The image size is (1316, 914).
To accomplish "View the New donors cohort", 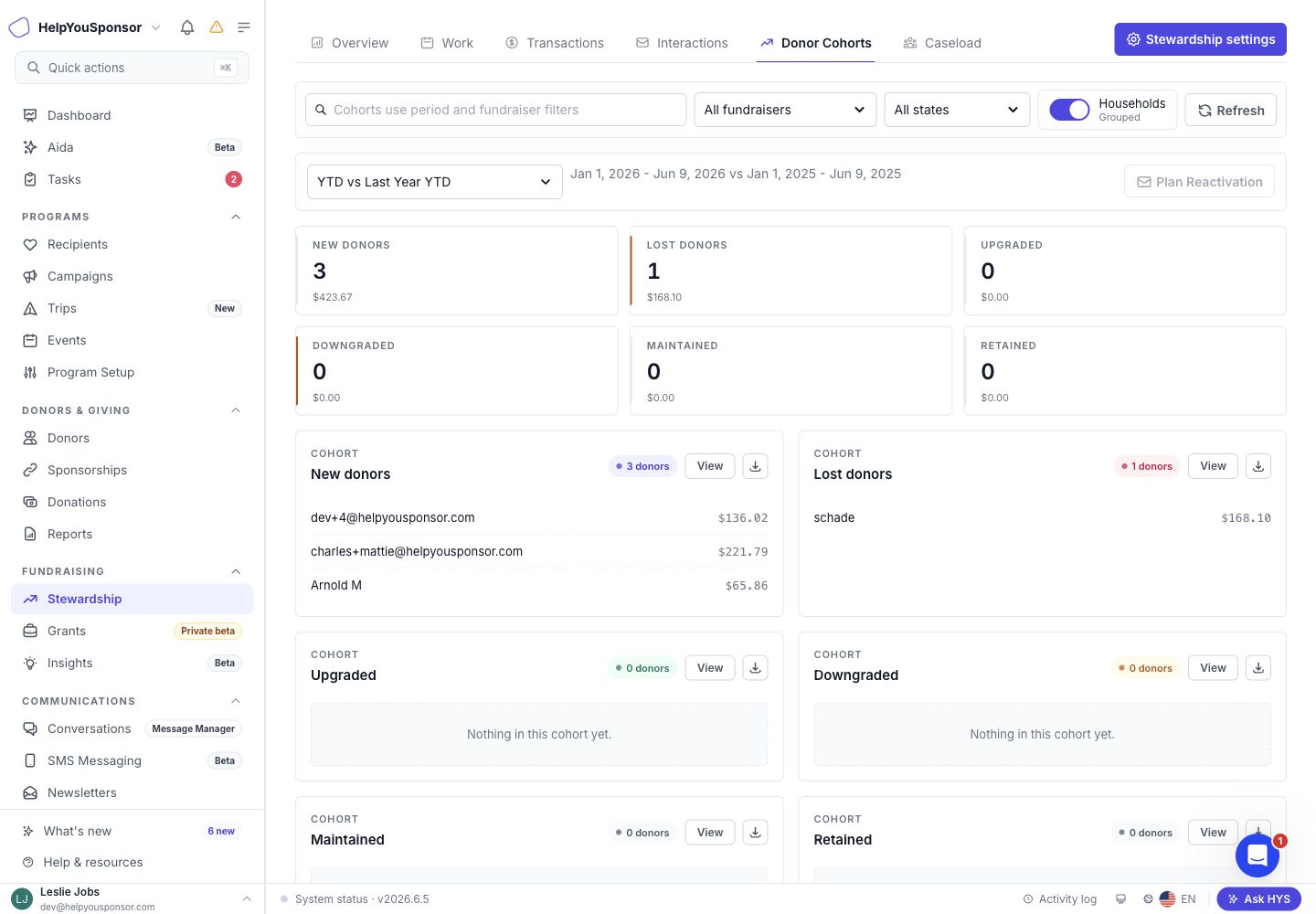I will [710, 466].
